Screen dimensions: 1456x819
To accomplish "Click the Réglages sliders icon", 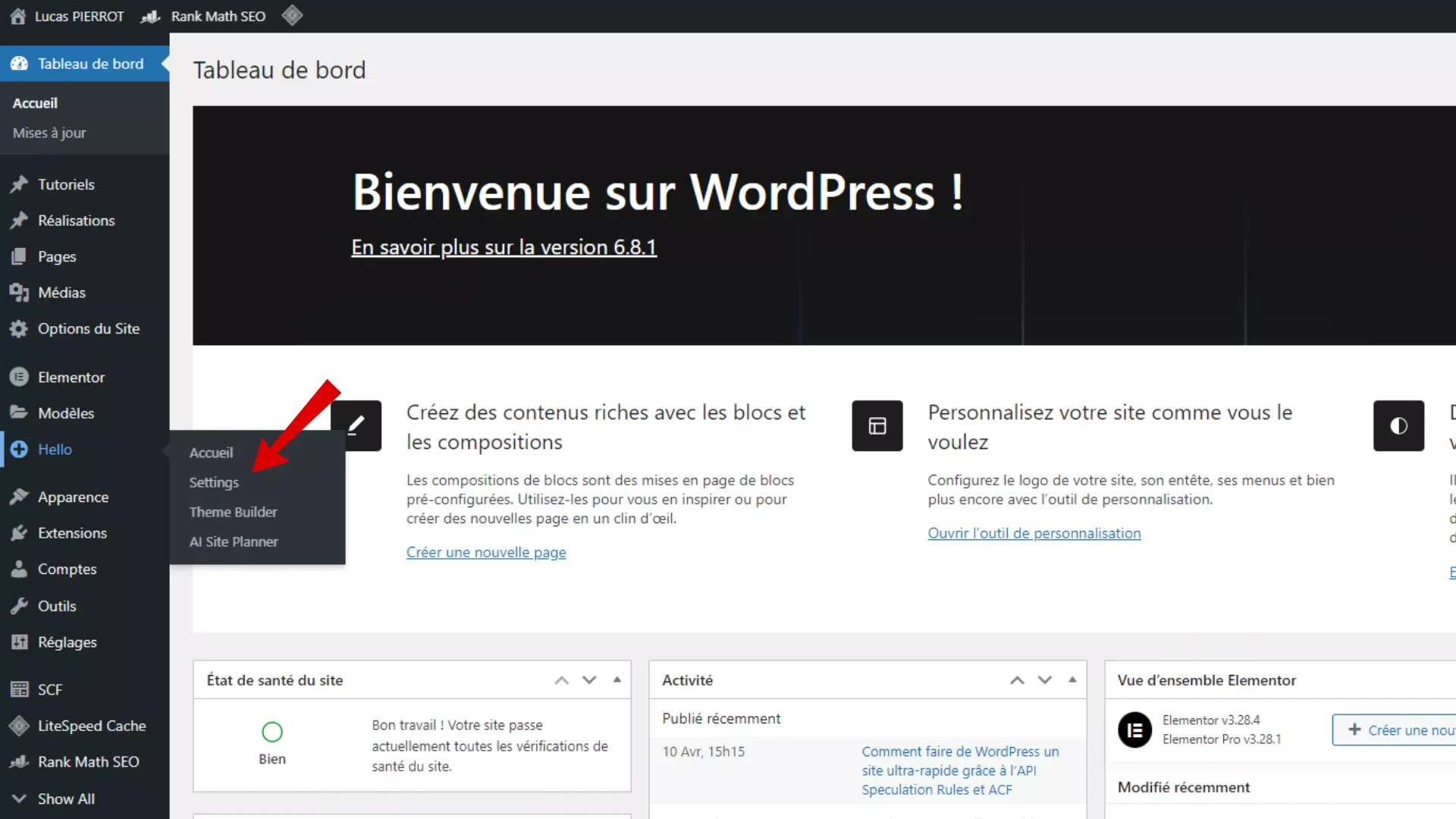I will 19,642.
